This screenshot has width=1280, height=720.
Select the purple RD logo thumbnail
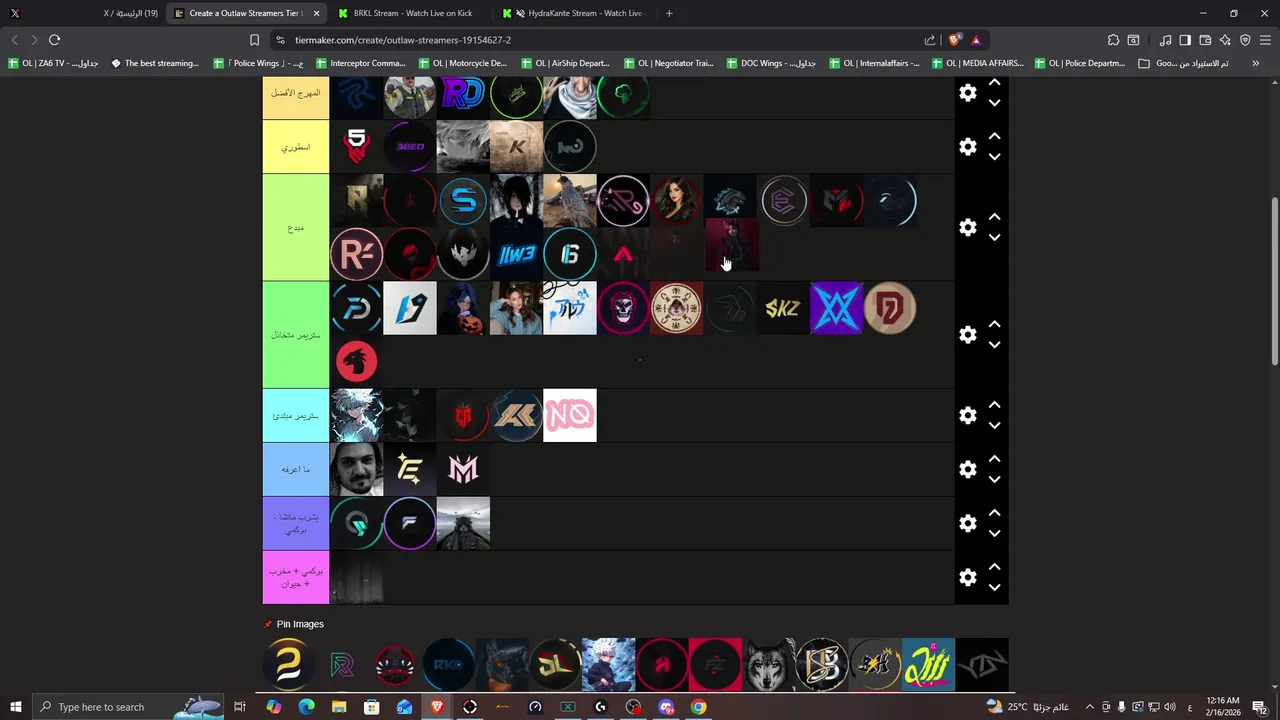[x=463, y=96]
